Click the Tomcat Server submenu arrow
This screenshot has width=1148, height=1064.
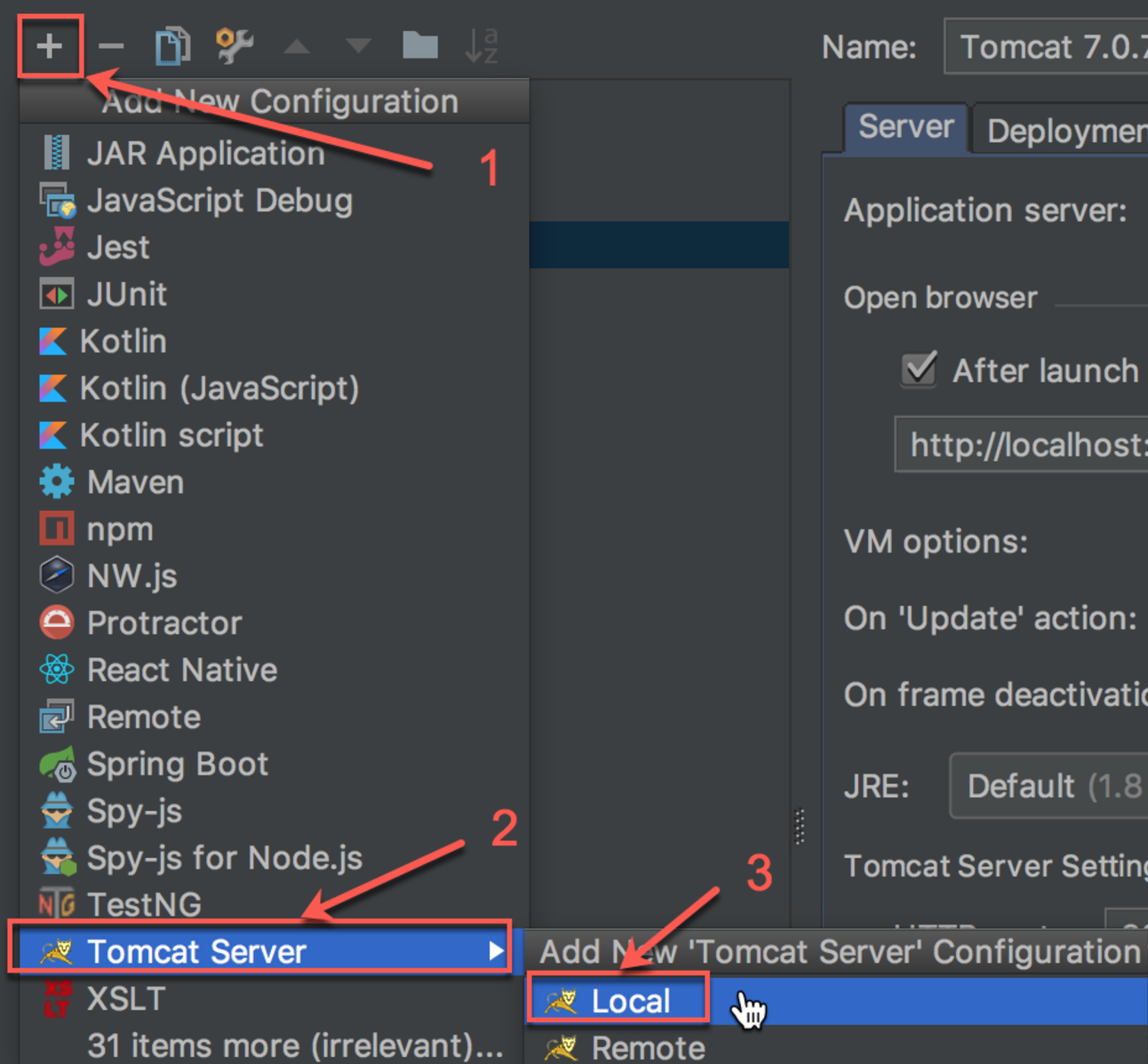tap(497, 952)
